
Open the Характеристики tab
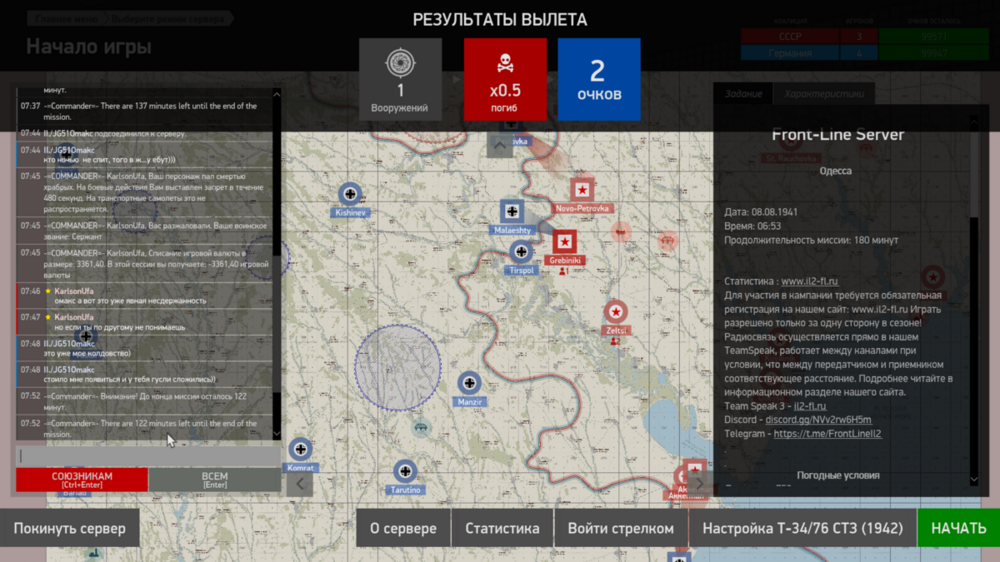824,94
